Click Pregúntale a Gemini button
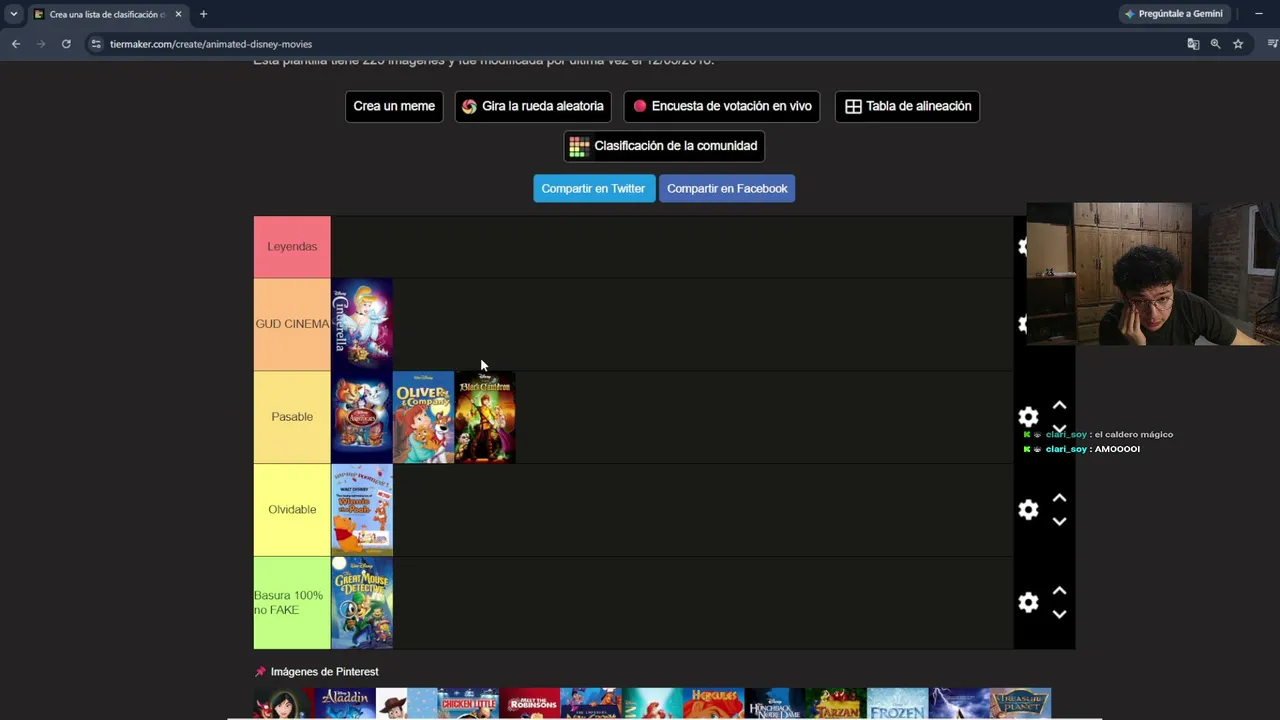The height and width of the screenshot is (720, 1280). click(1173, 14)
